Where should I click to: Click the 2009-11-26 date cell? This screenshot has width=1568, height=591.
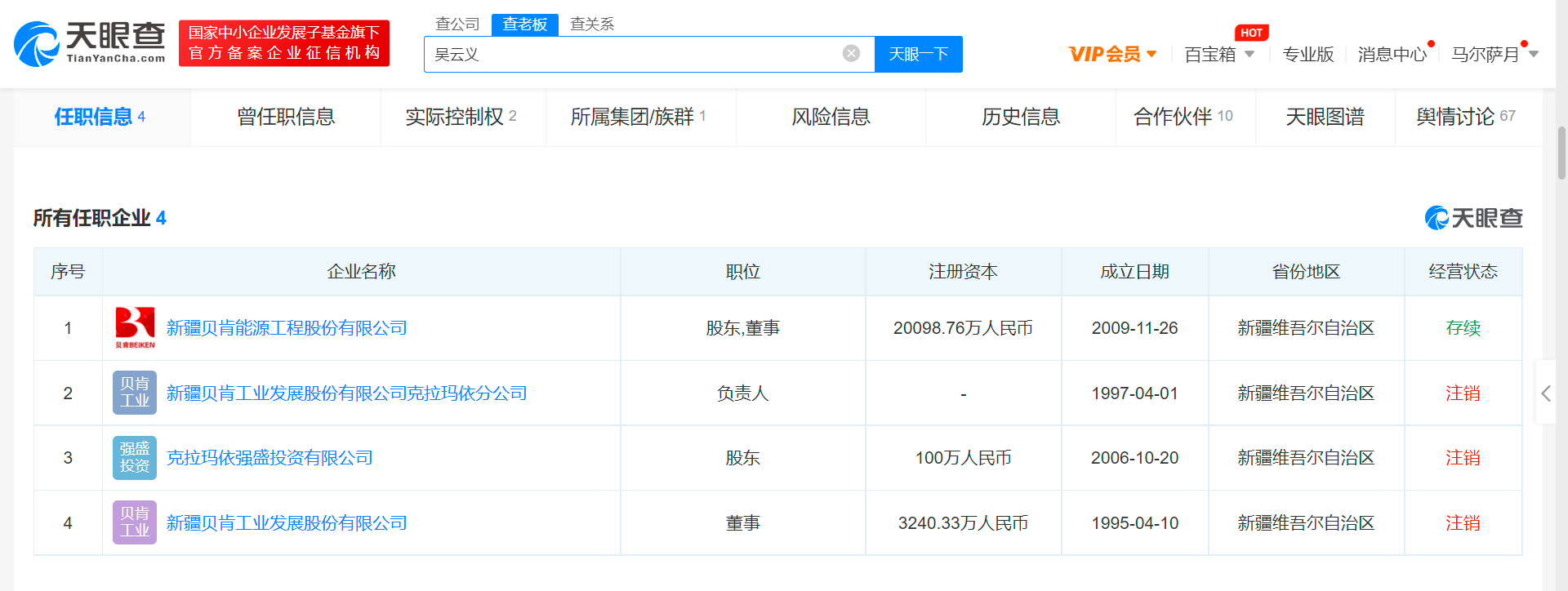coord(1134,328)
